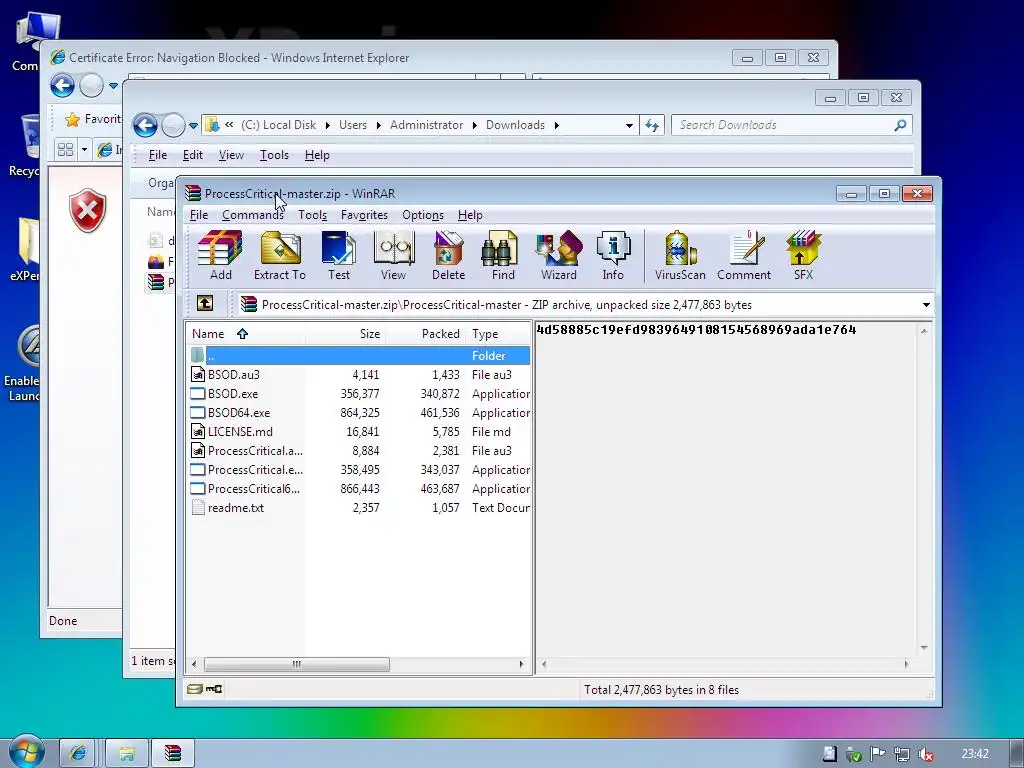
Task: Click the Windows Explorer taskbar button
Action: pyautogui.click(x=126, y=753)
